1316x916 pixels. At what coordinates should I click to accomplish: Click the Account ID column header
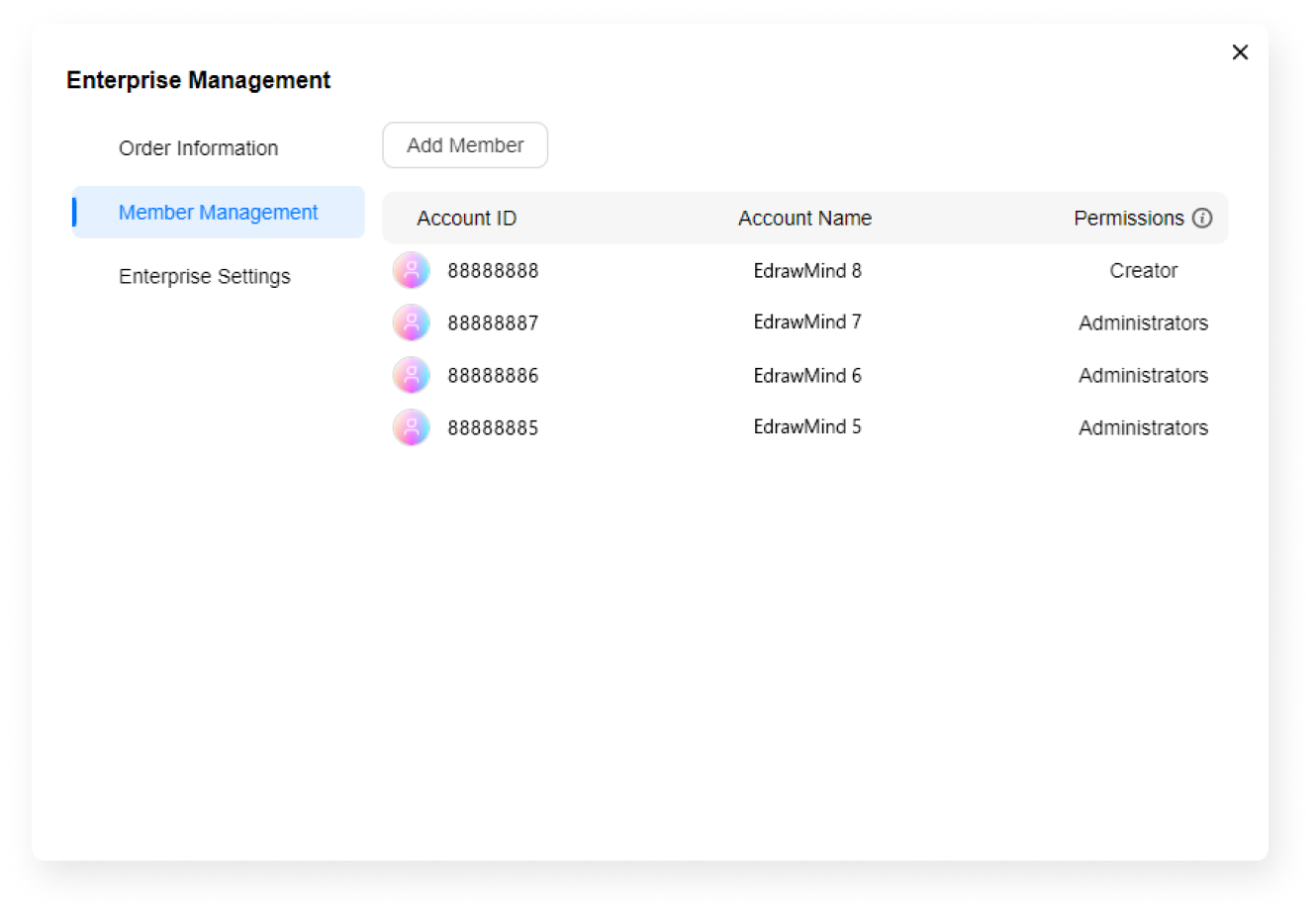[x=467, y=219]
